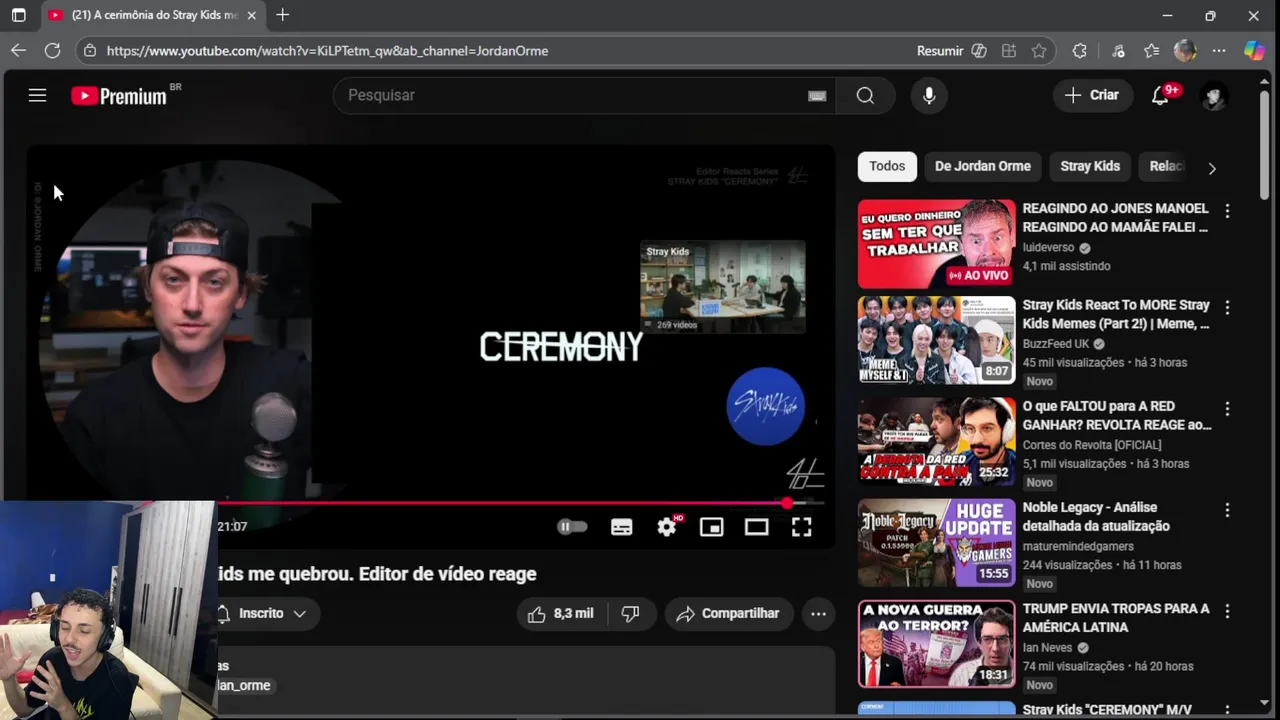The width and height of the screenshot is (1280, 720).
Task: Open options for Noble Legacy video
Action: (1227, 510)
